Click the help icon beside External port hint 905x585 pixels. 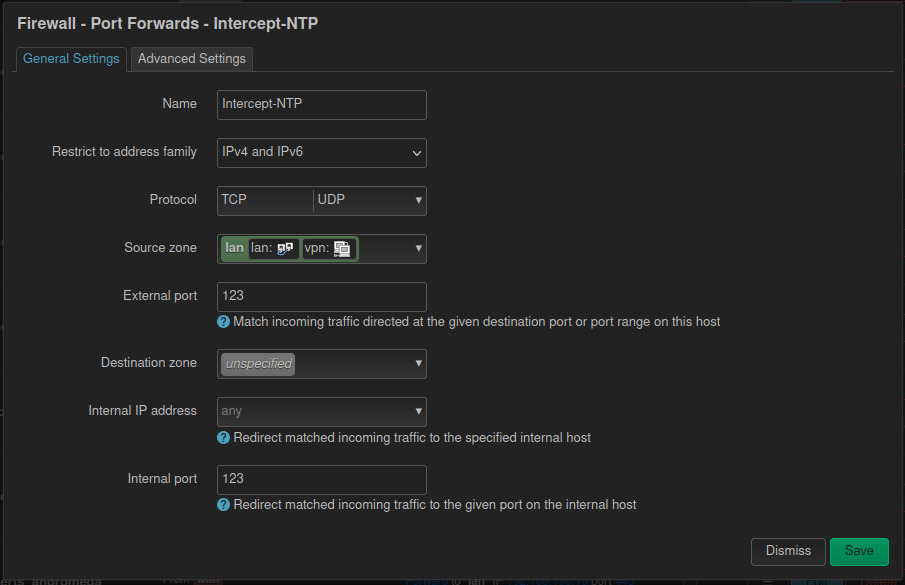tap(223, 322)
